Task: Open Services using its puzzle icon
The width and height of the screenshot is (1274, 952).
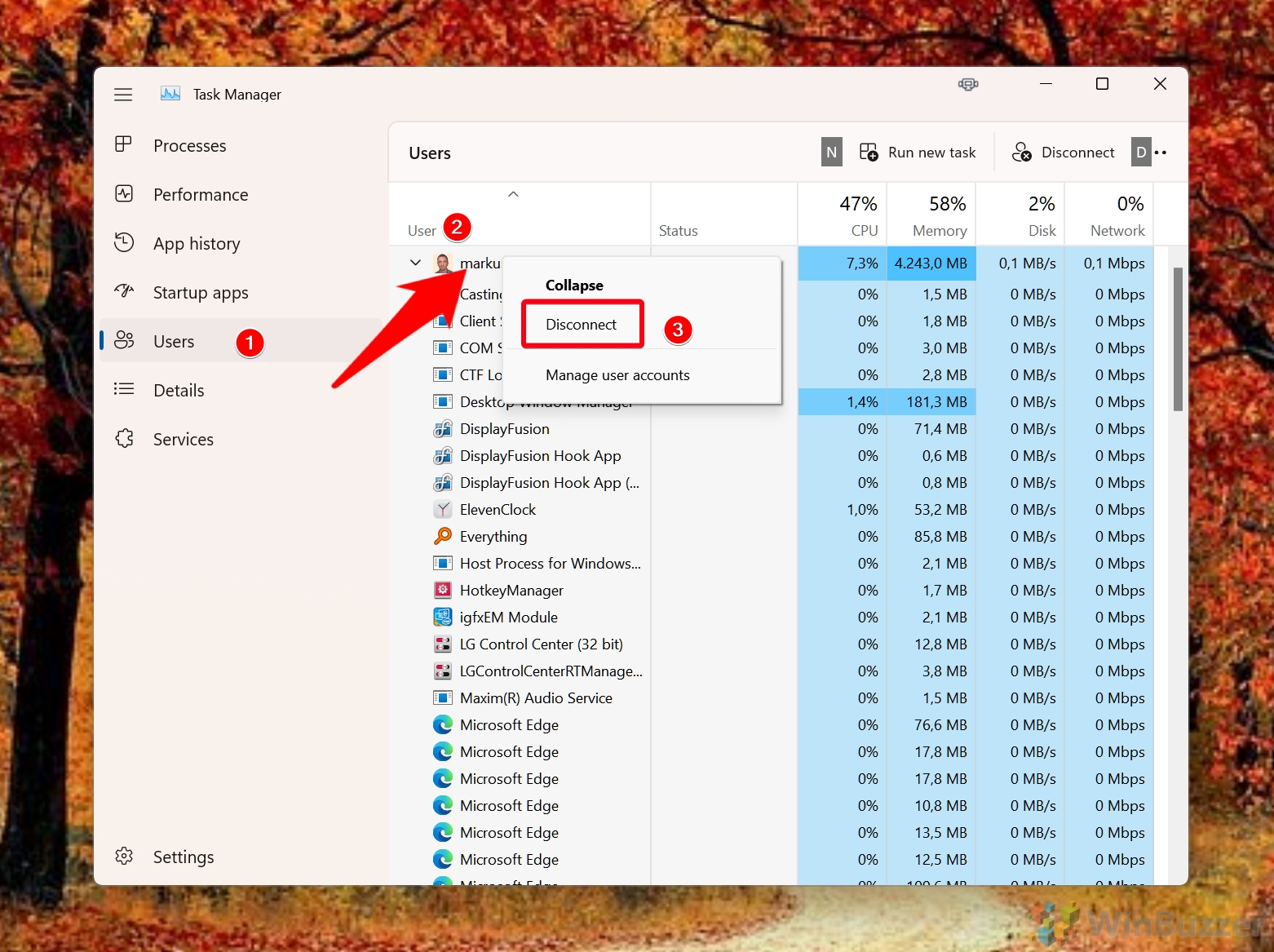Action: pyautogui.click(x=124, y=439)
